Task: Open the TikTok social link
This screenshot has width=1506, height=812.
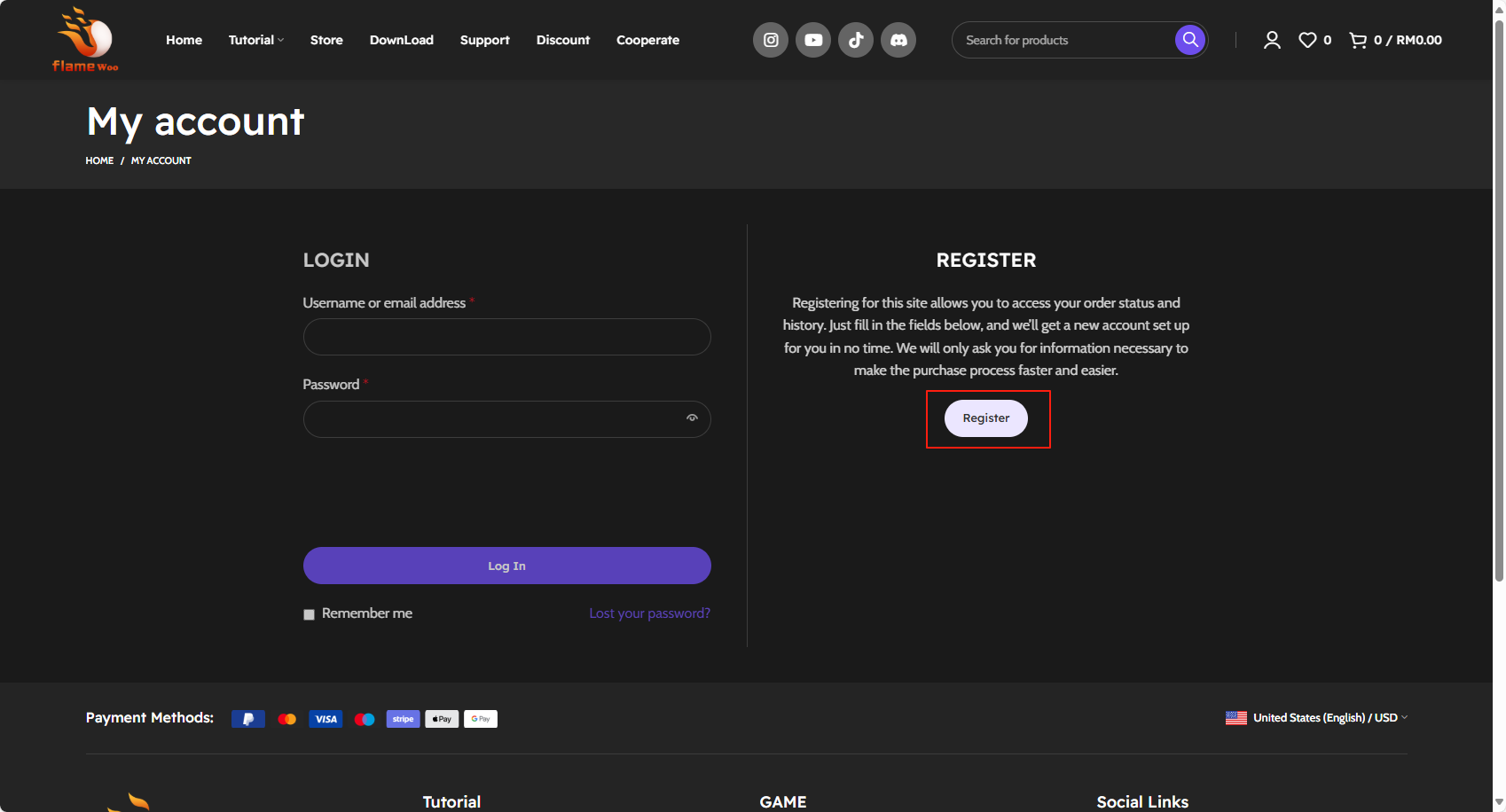Action: (856, 40)
